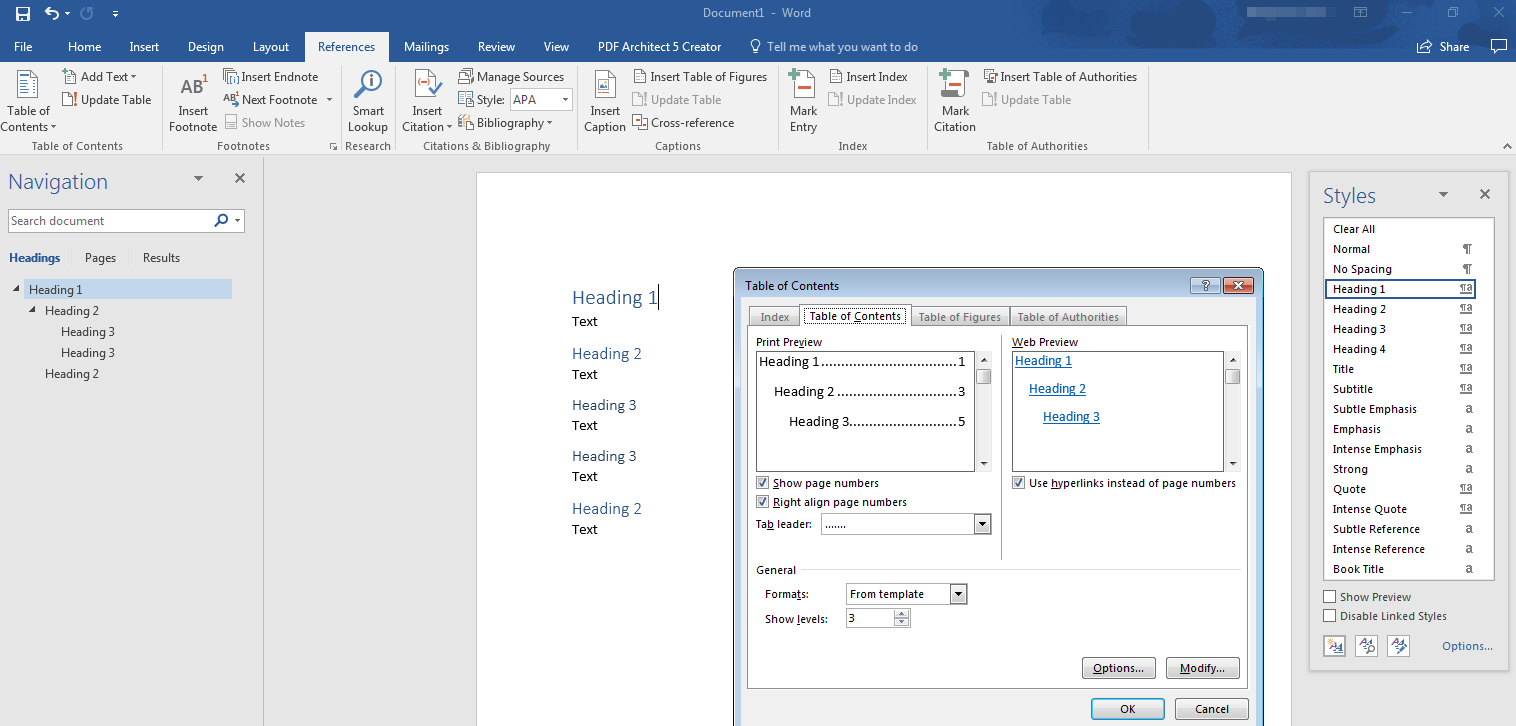Viewport: 1516px width, 726px height.
Task: Collapse Heading 1 in Navigation tree
Action: point(17,290)
